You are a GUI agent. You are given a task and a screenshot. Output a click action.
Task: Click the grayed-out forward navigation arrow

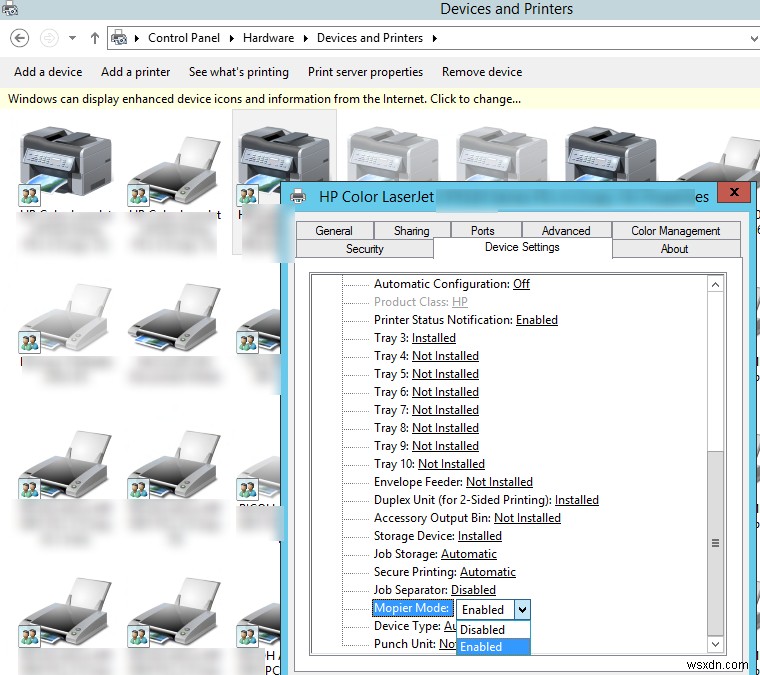pyautogui.click(x=49, y=38)
